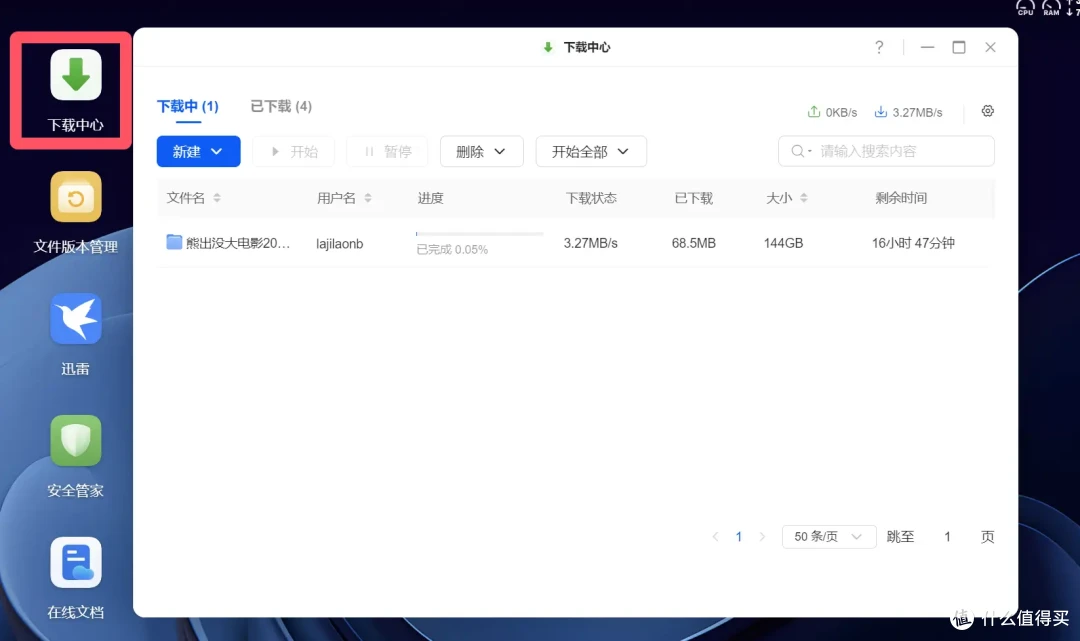The image size is (1080, 641).
Task: Switch to 下载中 (1) tab
Action: (187, 106)
